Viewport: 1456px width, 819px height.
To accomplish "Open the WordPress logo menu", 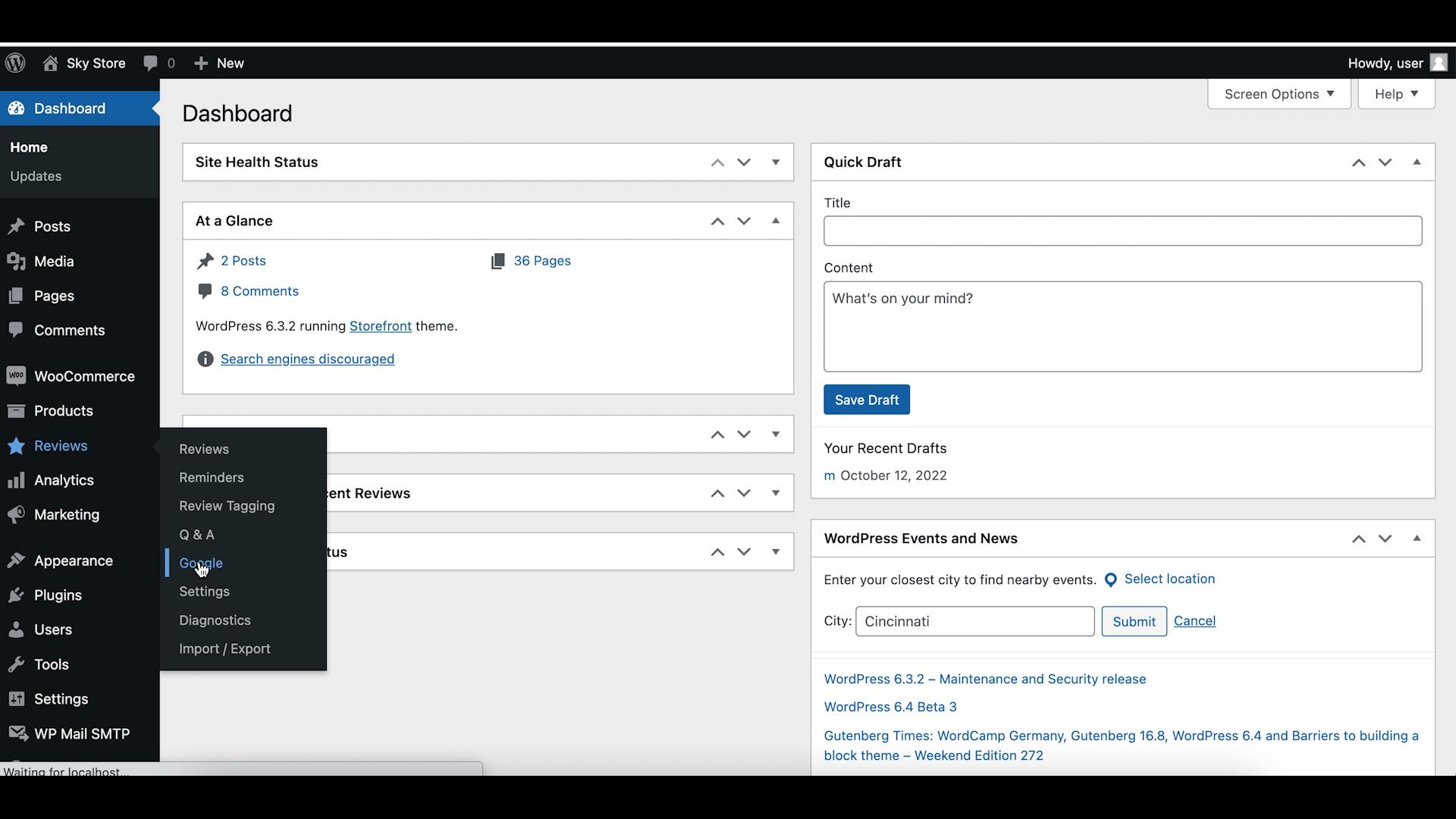I will pos(15,63).
